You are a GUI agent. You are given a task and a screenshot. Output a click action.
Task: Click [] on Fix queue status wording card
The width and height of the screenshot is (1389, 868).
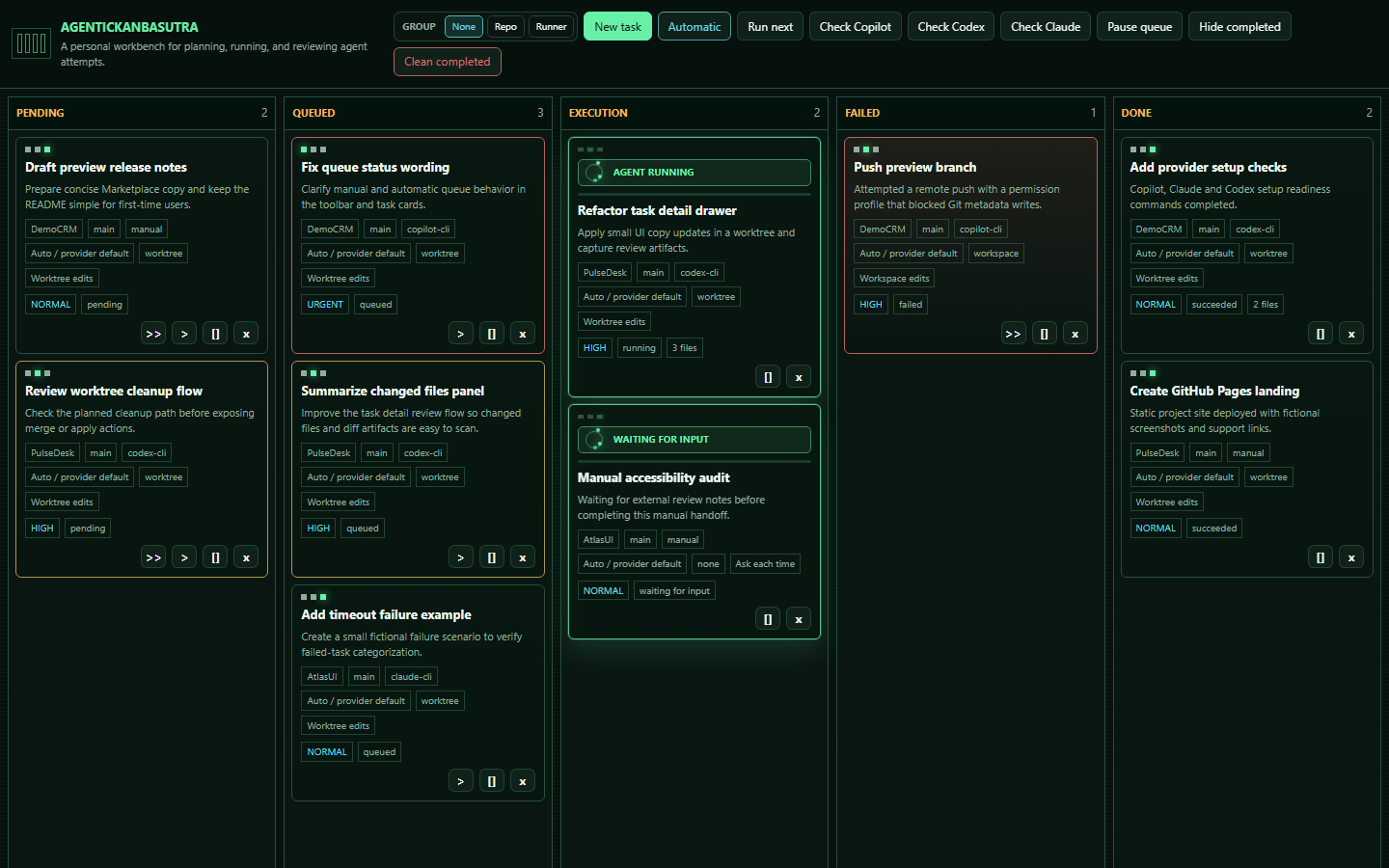(x=492, y=334)
